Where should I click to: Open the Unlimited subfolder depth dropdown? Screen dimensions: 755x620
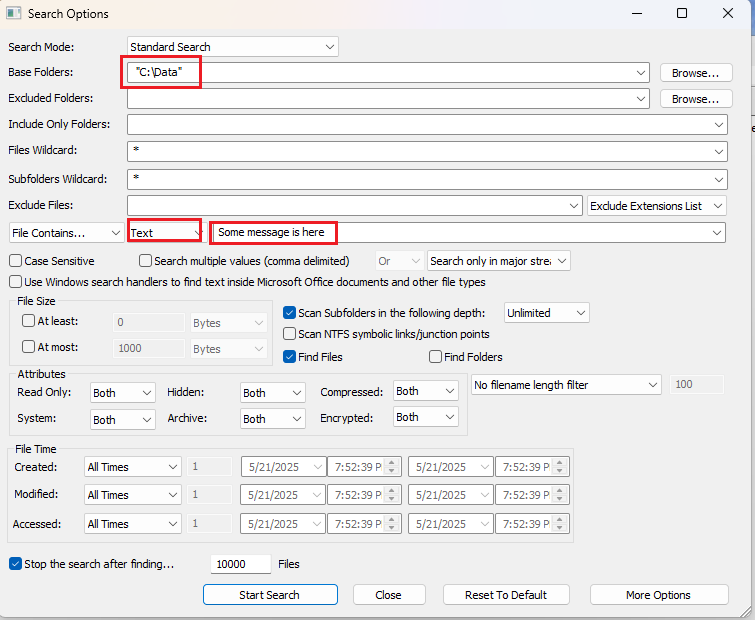click(547, 313)
